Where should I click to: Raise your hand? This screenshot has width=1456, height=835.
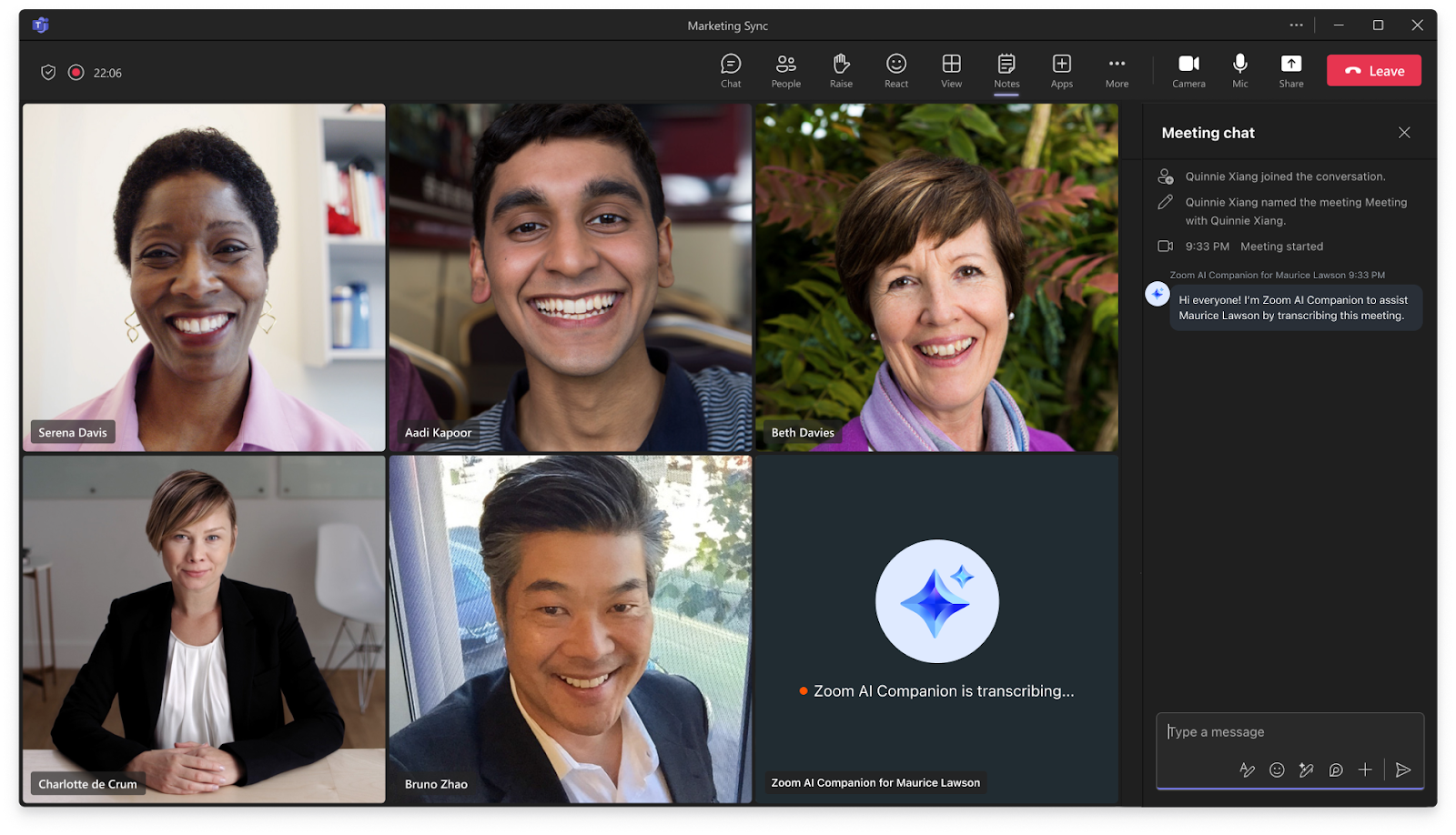coord(840,71)
